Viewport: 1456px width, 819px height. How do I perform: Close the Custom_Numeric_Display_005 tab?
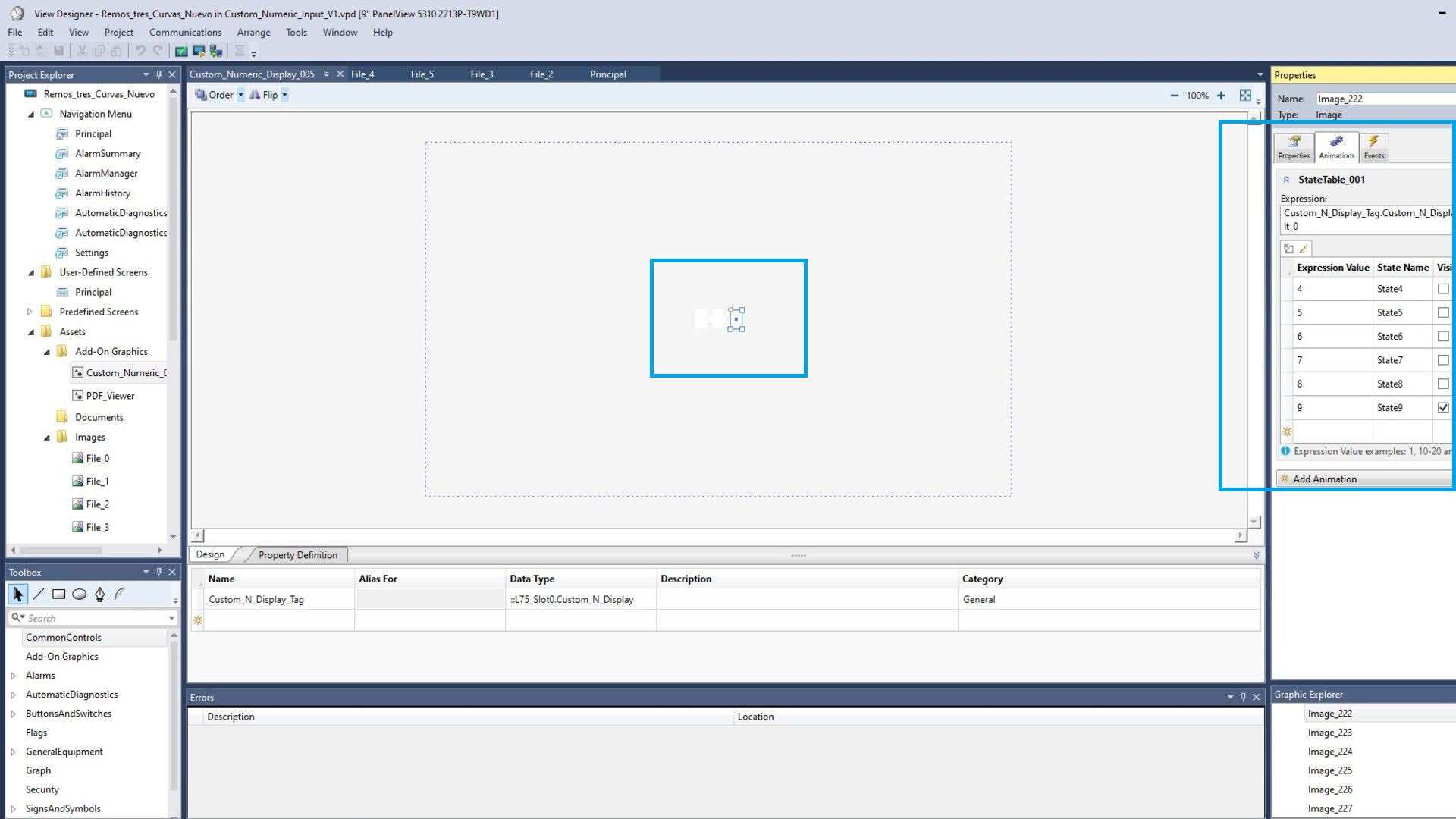[x=340, y=74]
